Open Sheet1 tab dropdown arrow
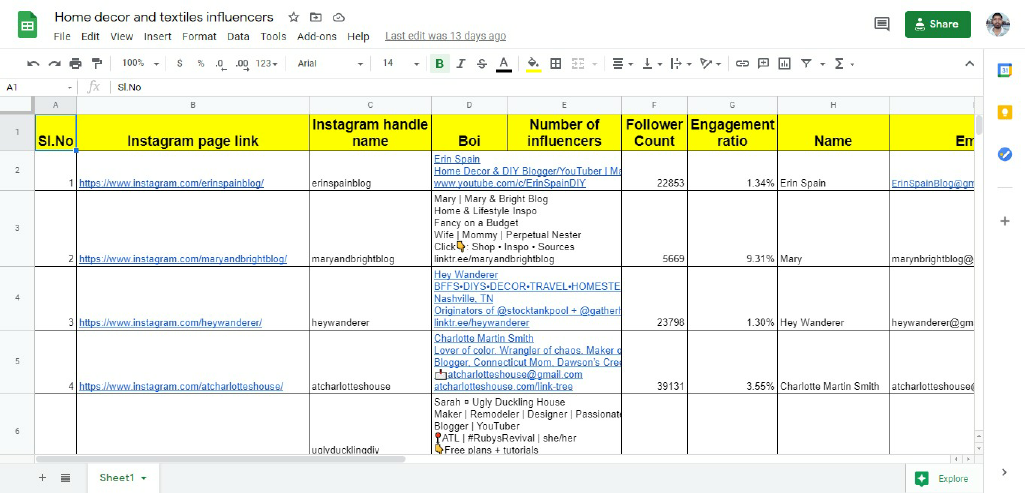The image size is (1025, 493). [143, 478]
